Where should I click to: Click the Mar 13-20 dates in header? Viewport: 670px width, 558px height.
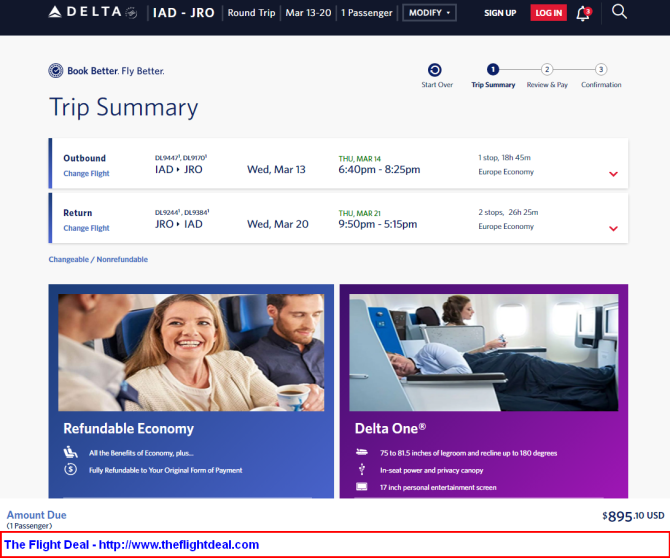click(x=308, y=13)
